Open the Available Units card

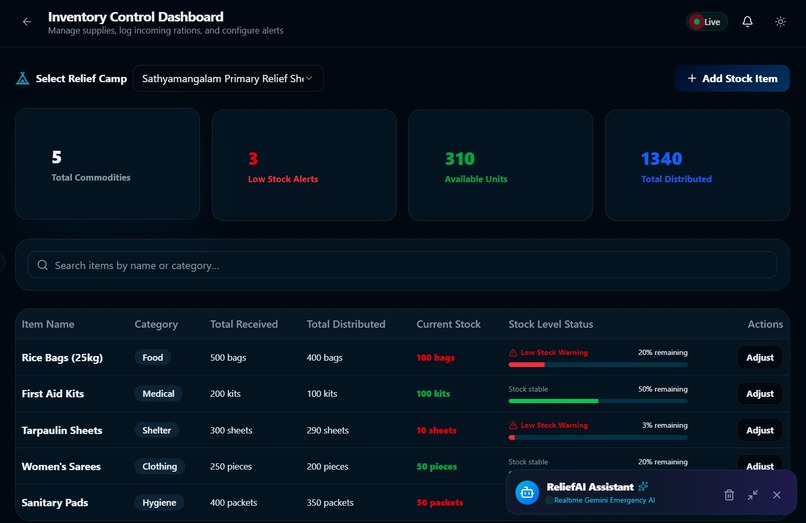tap(501, 165)
